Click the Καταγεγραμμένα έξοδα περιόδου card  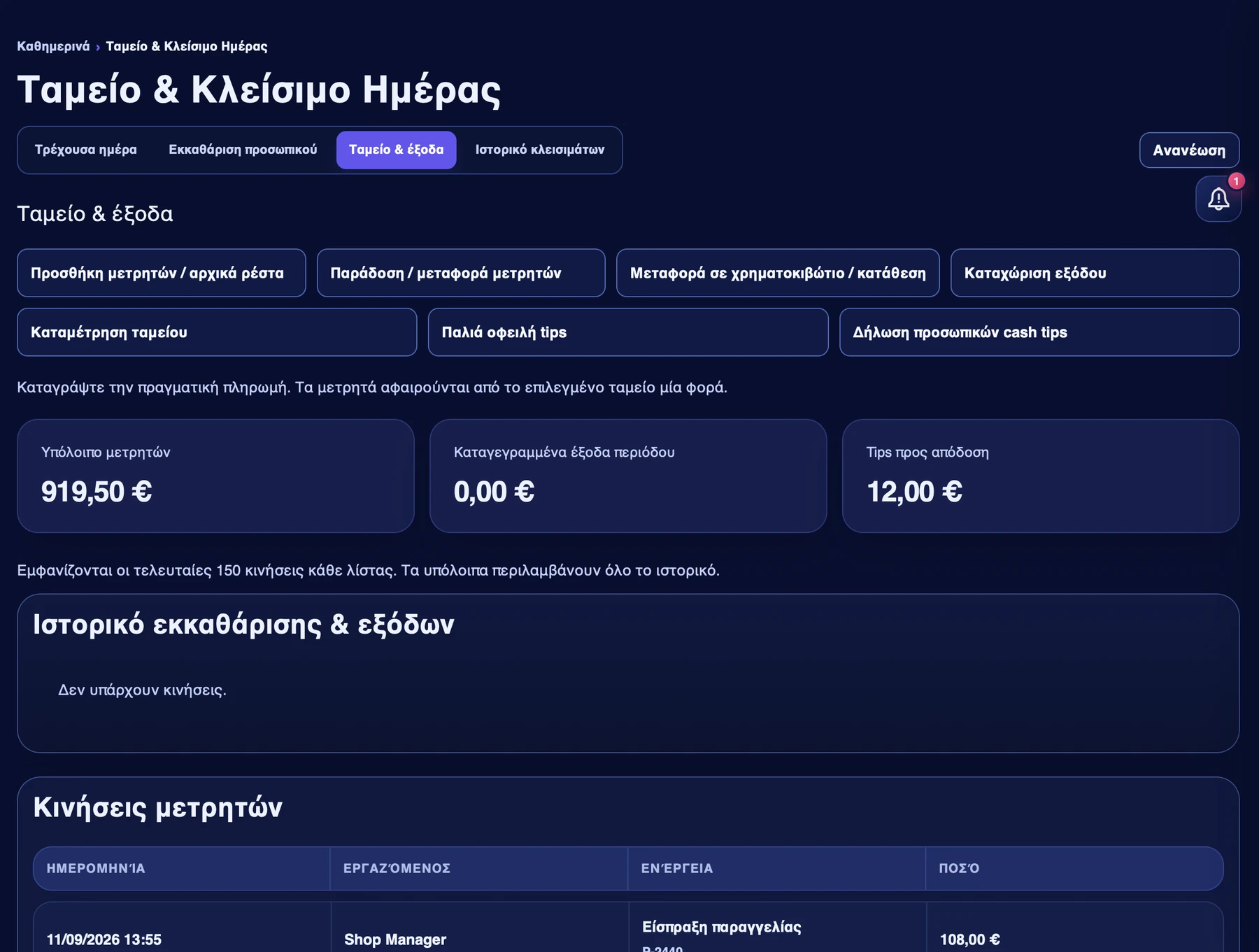[x=628, y=476]
